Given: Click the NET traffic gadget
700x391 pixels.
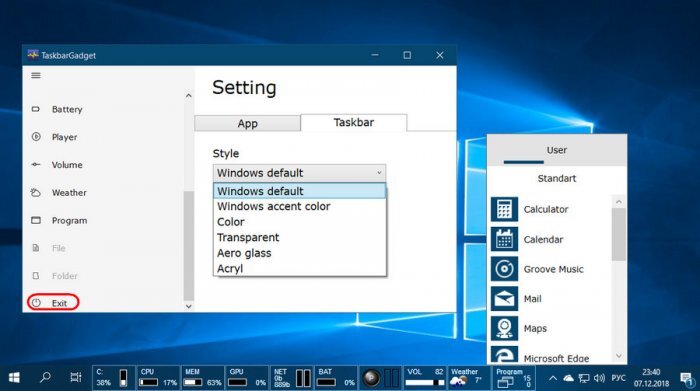Looking at the screenshot, I should 292,378.
